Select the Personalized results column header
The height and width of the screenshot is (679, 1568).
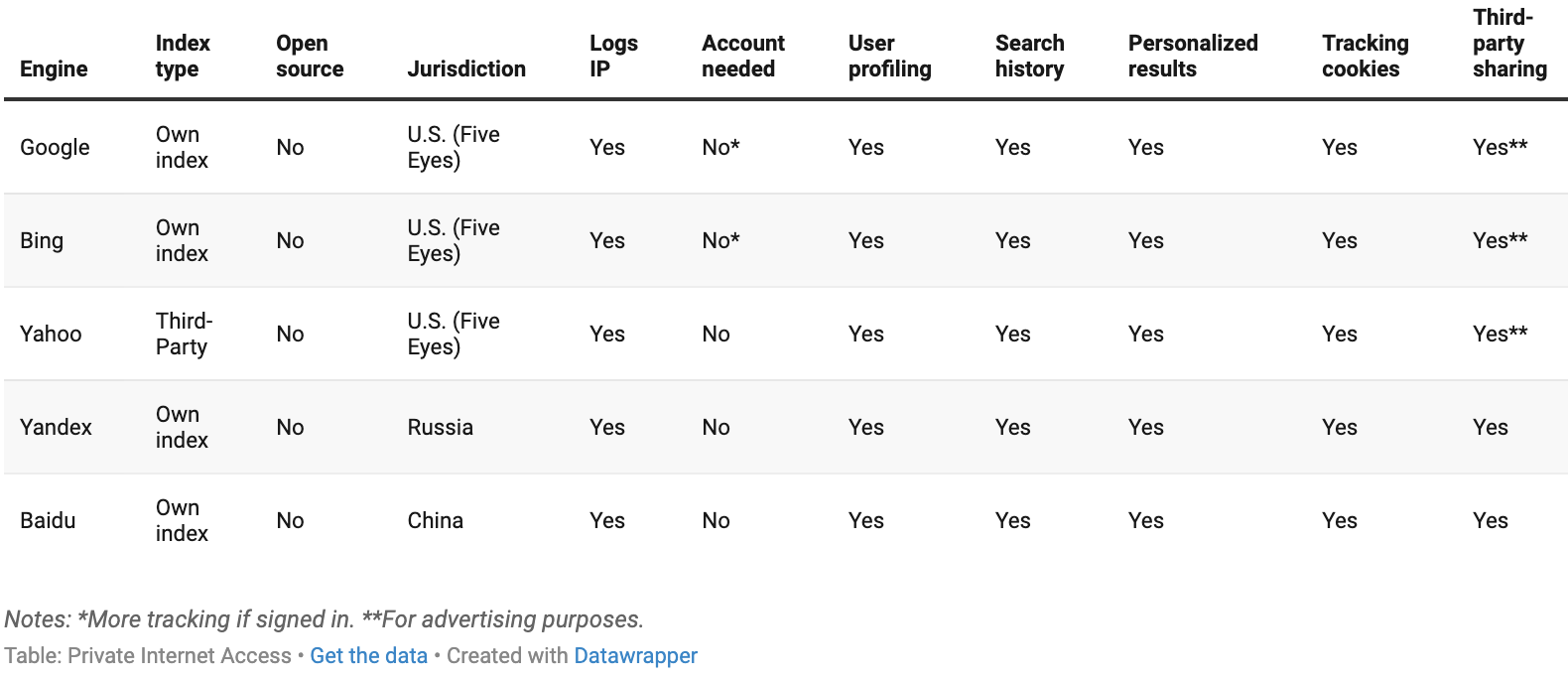coord(1193,56)
